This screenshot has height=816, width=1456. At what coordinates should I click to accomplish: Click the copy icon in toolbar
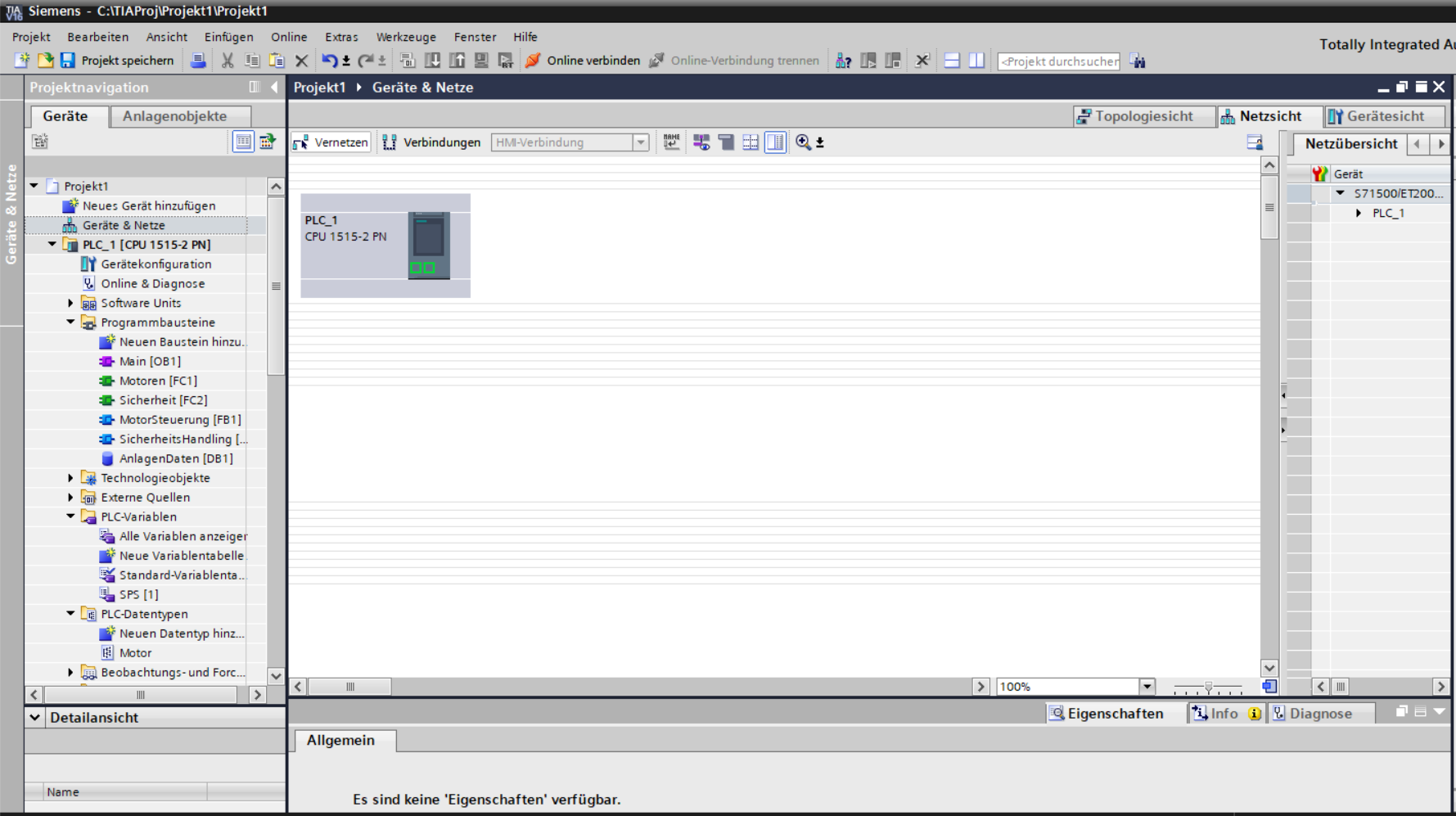pyautogui.click(x=252, y=61)
